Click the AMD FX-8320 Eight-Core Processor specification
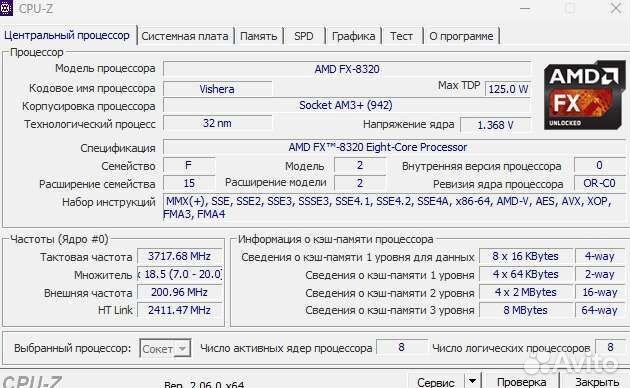630x388 pixels. pos(394,147)
